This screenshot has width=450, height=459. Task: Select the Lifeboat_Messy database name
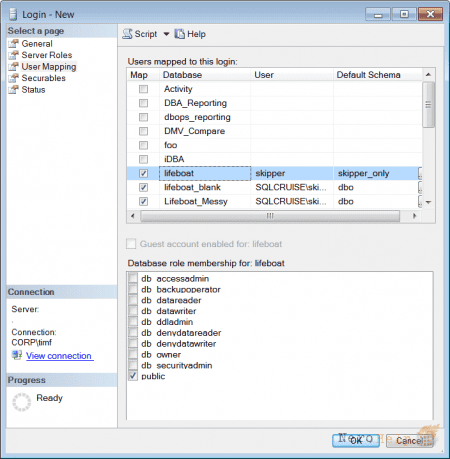click(x=196, y=201)
